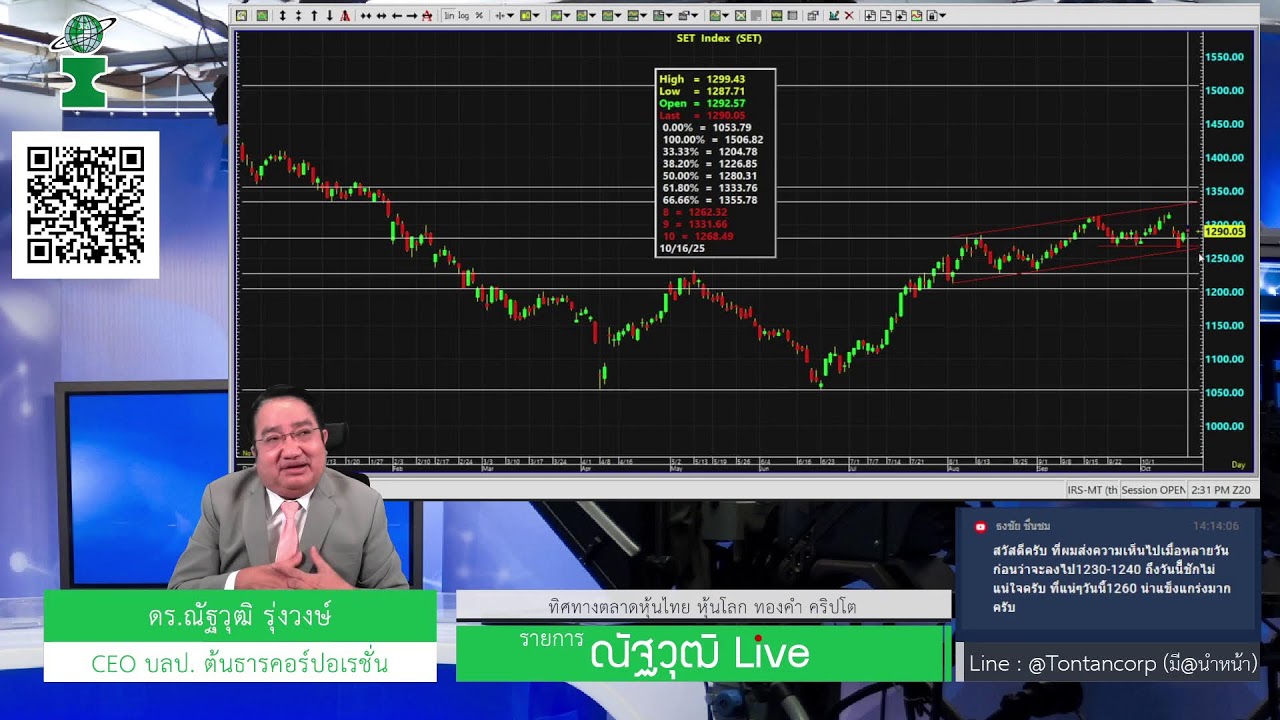
Task: Click the 1290.05 last price label
Action: pyautogui.click(x=1224, y=231)
